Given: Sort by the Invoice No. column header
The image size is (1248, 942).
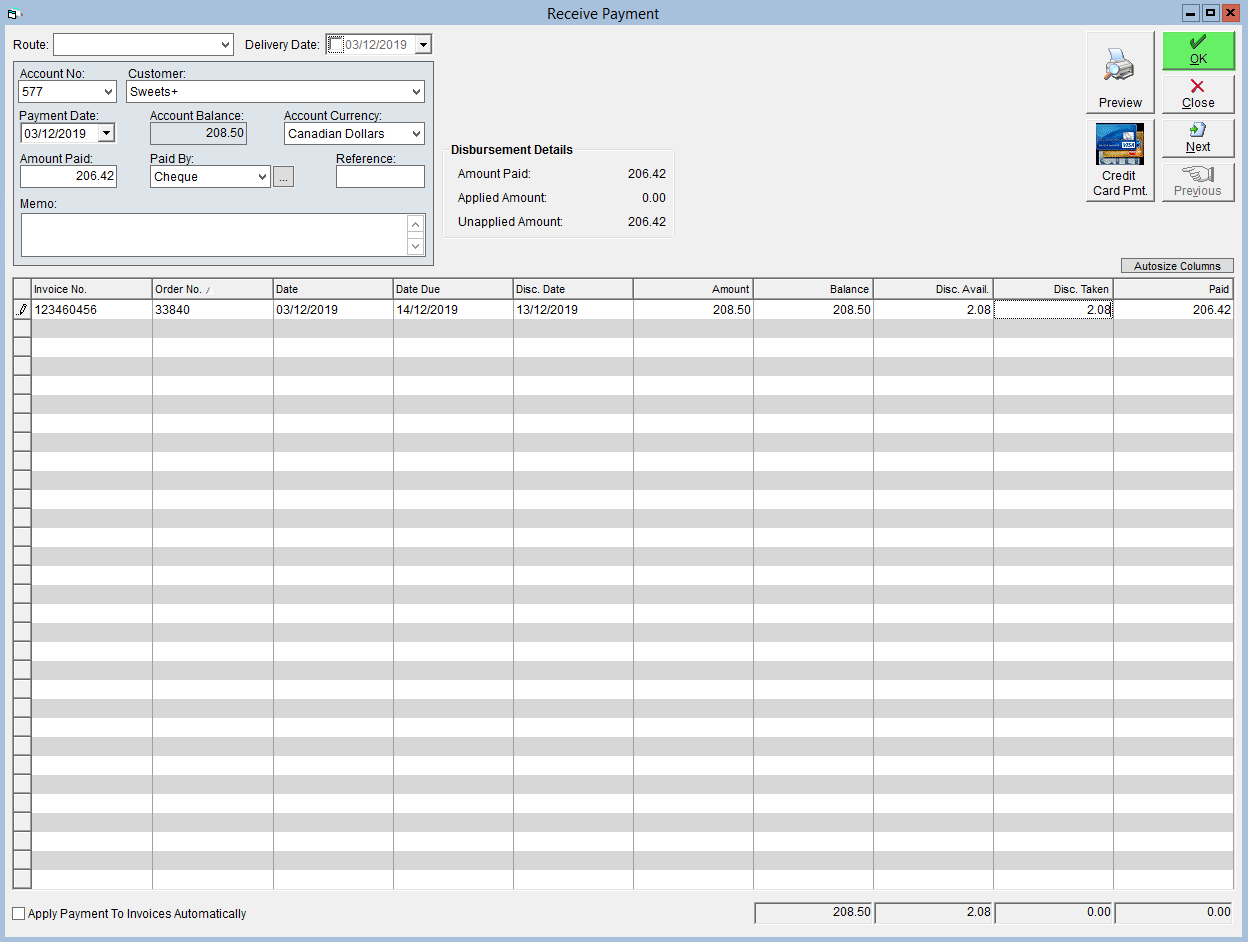Looking at the screenshot, I should pyautogui.click(x=92, y=289).
